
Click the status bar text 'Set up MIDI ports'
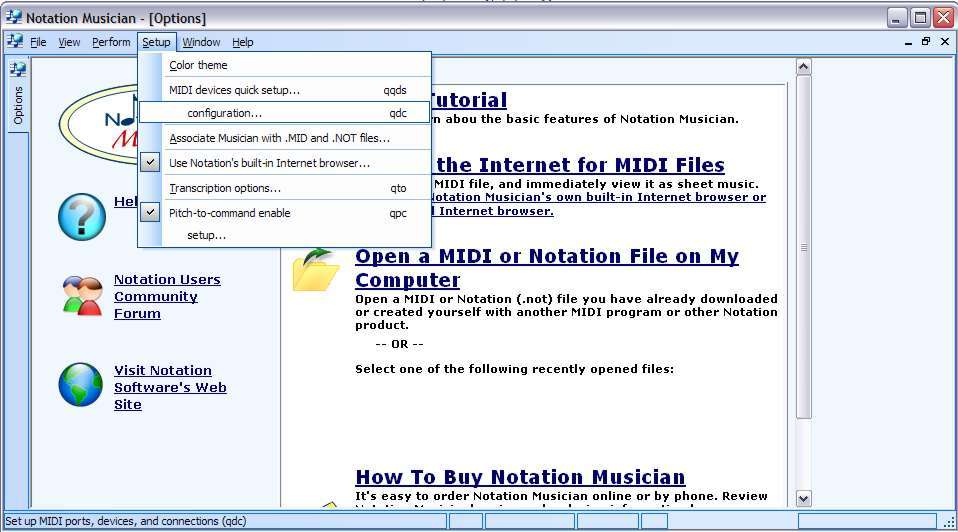(126, 521)
